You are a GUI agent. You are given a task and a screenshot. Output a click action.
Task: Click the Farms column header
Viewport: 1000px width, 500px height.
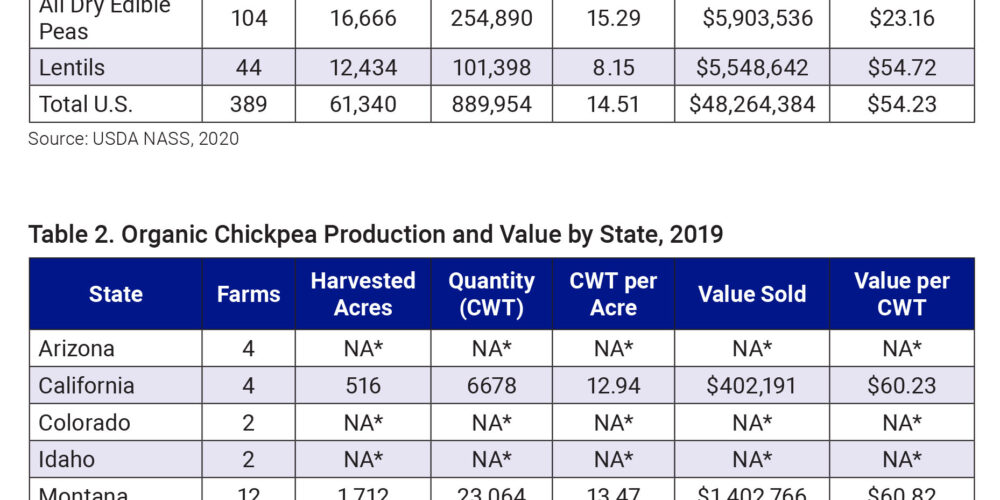248,294
